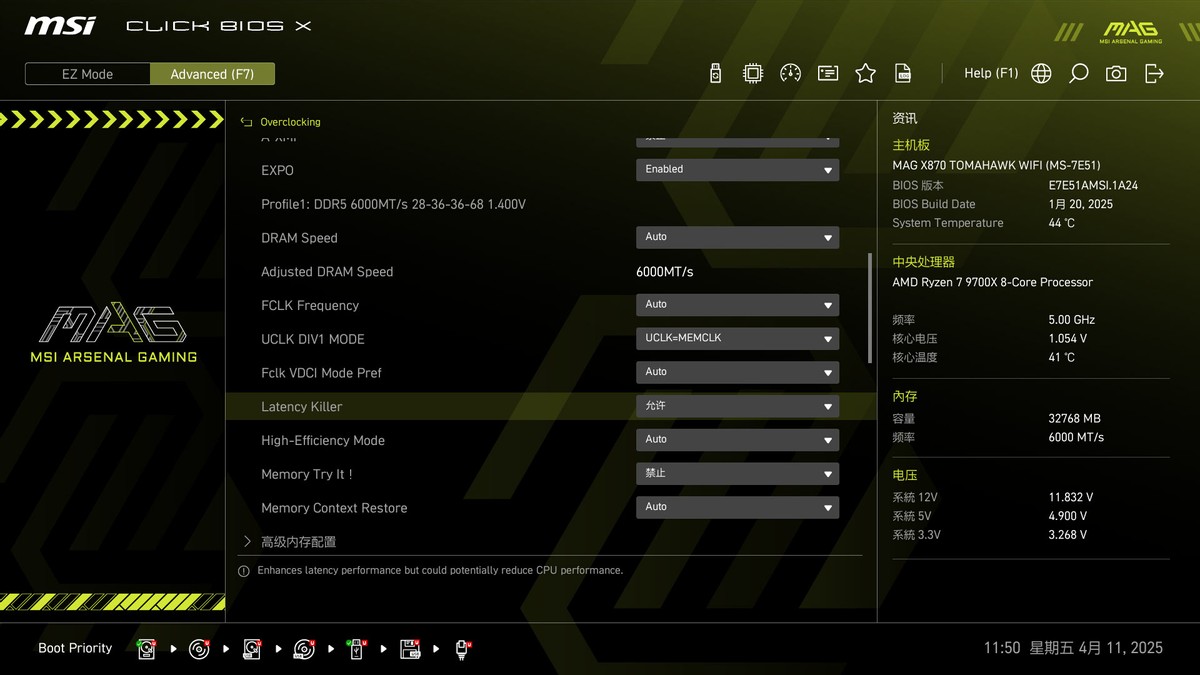
Task: Select the EXPO setting label
Action: click(277, 171)
